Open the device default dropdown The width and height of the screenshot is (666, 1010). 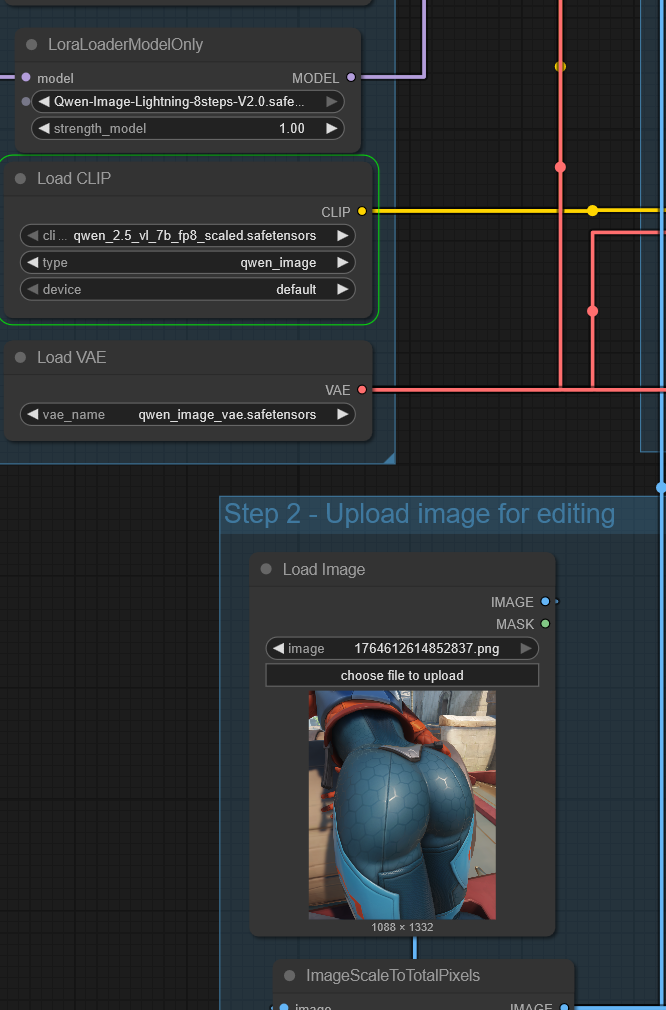pos(187,289)
